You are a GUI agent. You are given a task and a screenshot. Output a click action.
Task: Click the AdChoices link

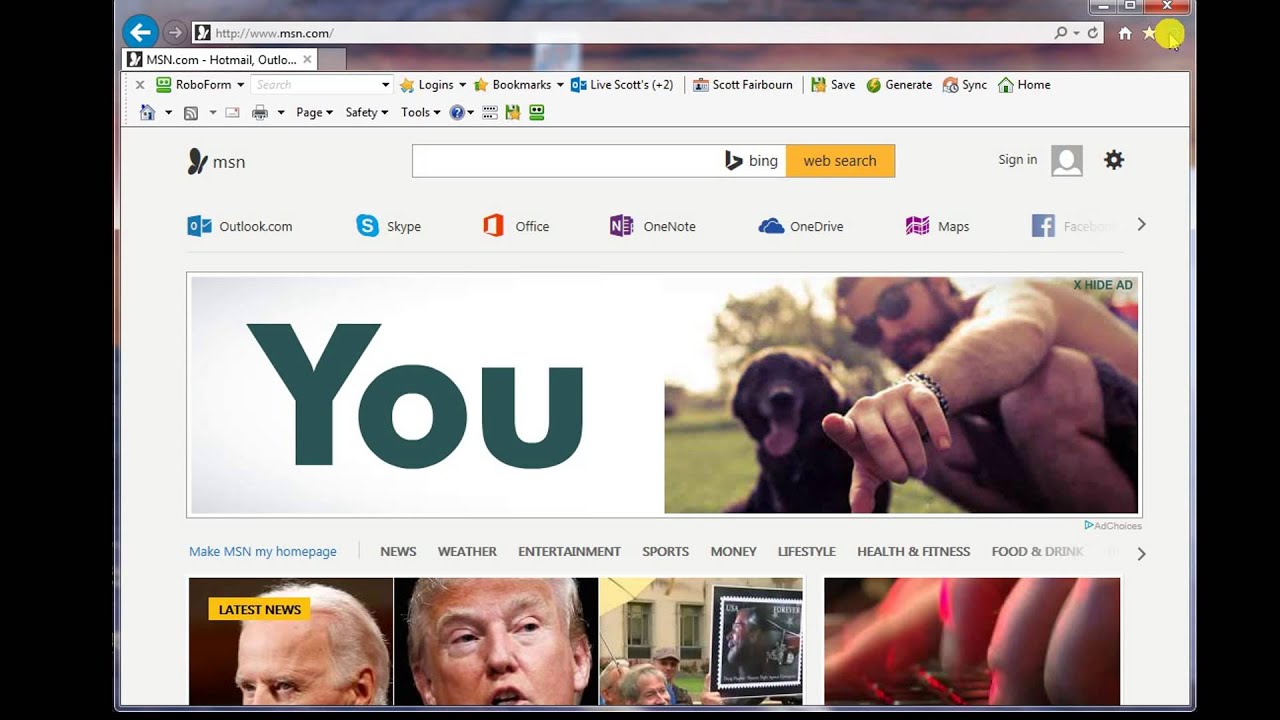coord(1113,525)
